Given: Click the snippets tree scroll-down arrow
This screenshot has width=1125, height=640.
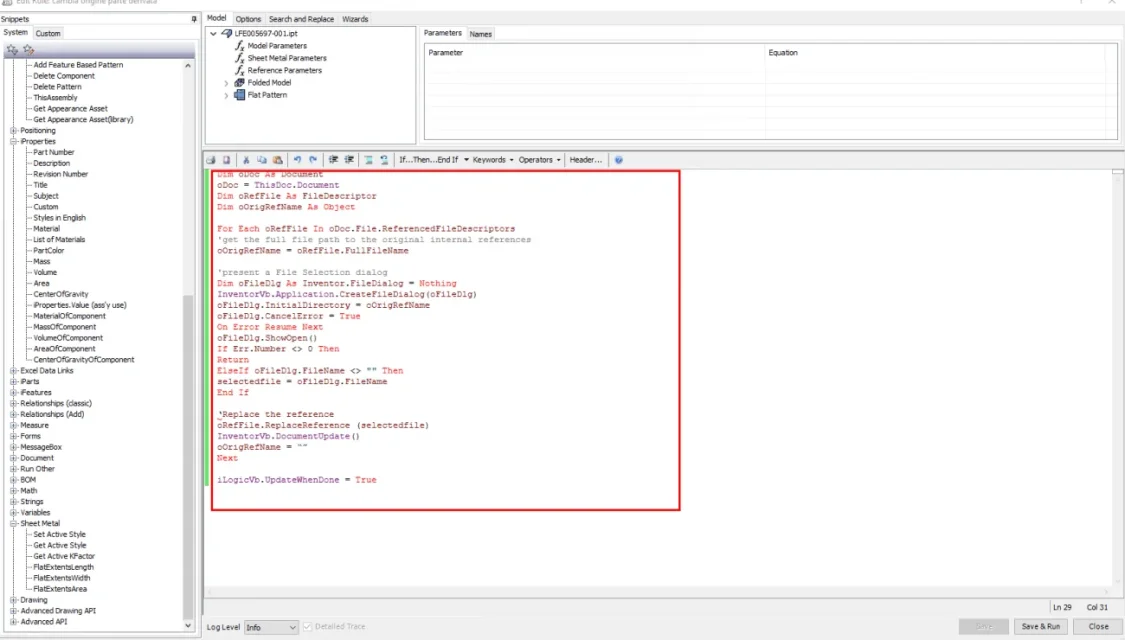Looking at the screenshot, I should pos(188,625).
